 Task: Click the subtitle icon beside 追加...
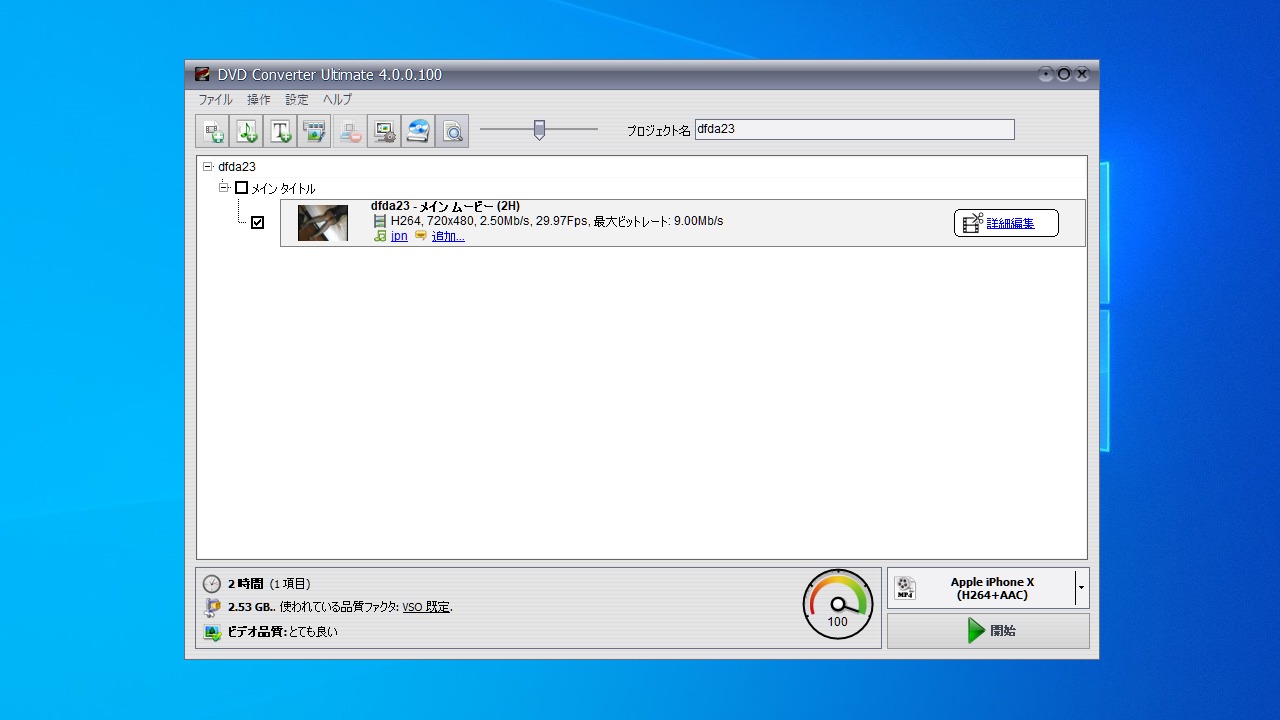[421, 236]
